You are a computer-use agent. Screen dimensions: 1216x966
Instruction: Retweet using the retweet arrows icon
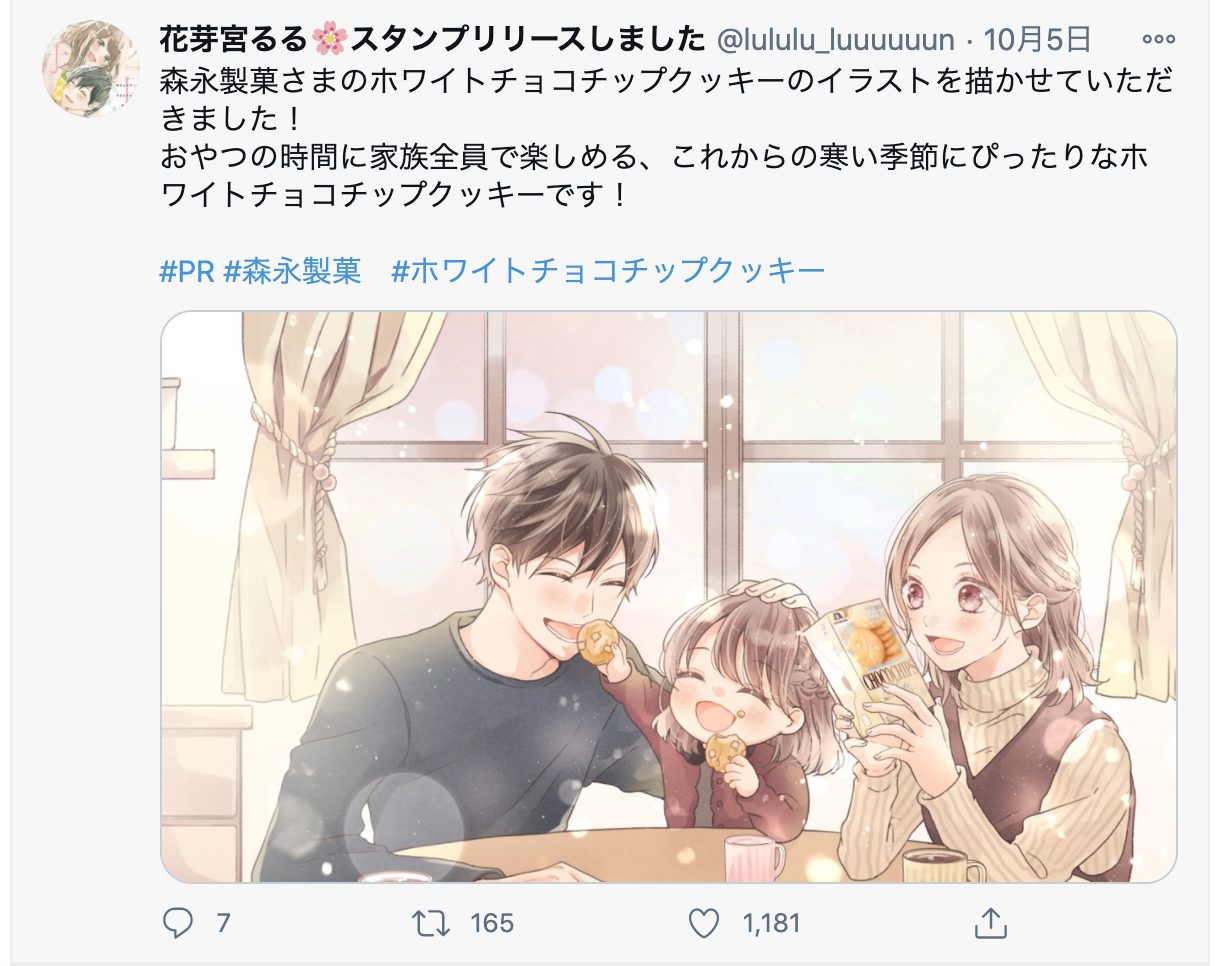pos(431,922)
